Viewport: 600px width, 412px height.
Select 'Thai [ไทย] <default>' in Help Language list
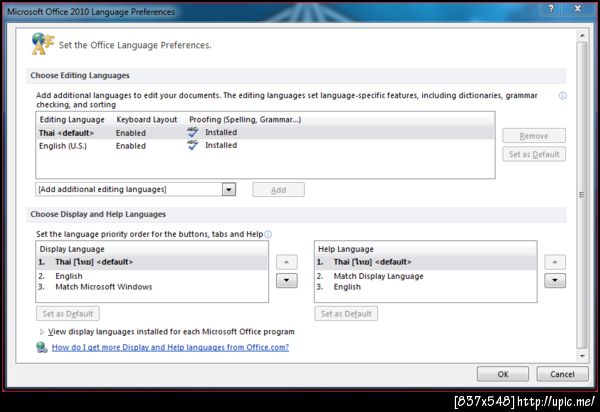pos(426,262)
